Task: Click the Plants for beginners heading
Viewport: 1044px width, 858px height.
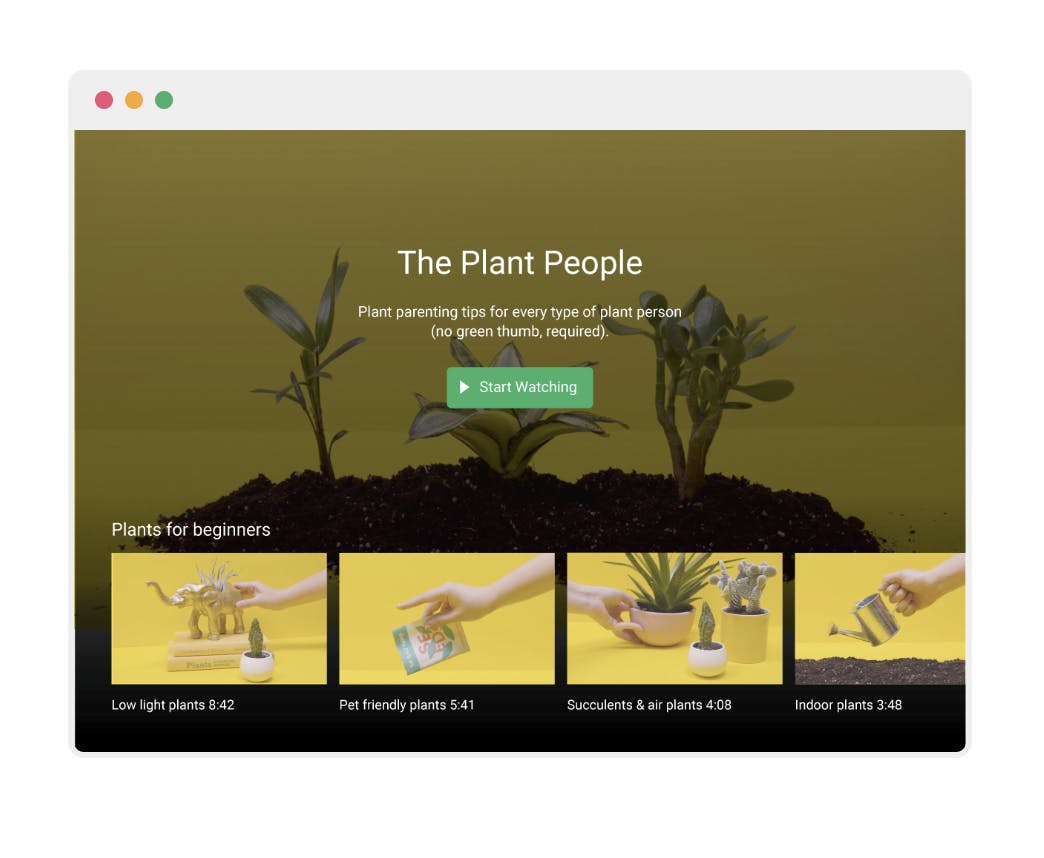Action: pyautogui.click(x=191, y=530)
